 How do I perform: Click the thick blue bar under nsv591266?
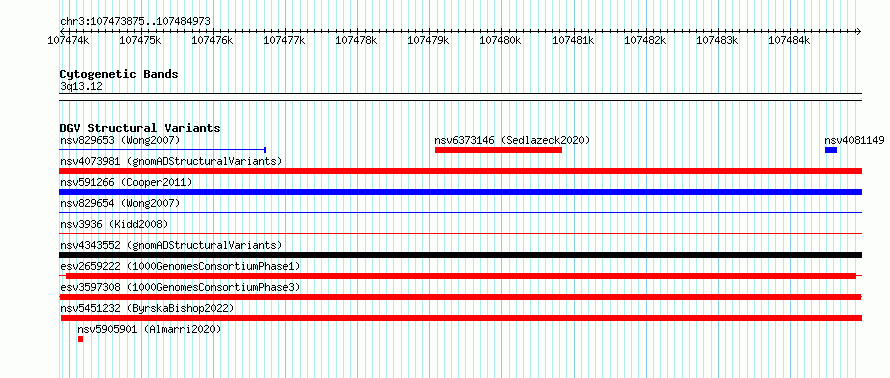coord(460,192)
